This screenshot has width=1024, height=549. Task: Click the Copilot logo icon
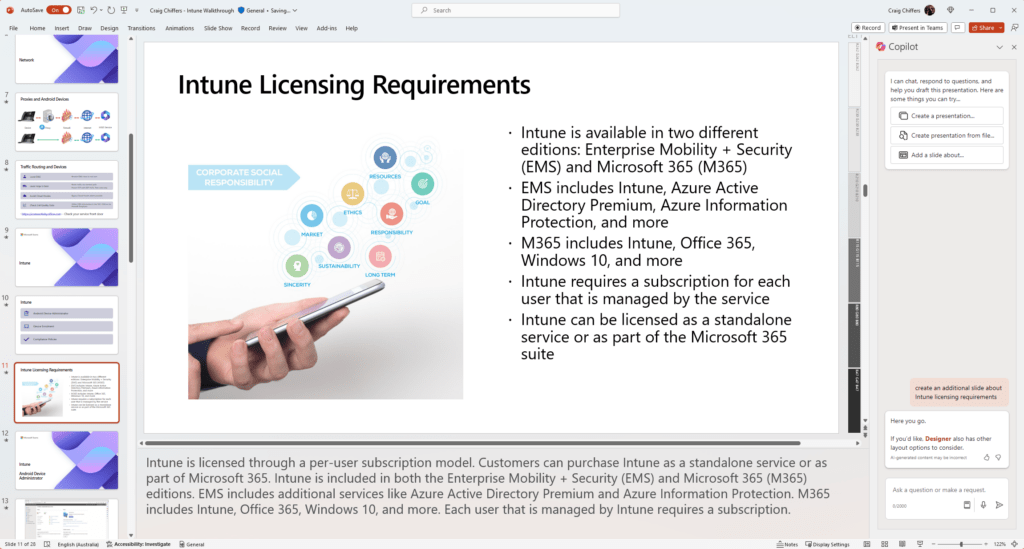coord(880,47)
